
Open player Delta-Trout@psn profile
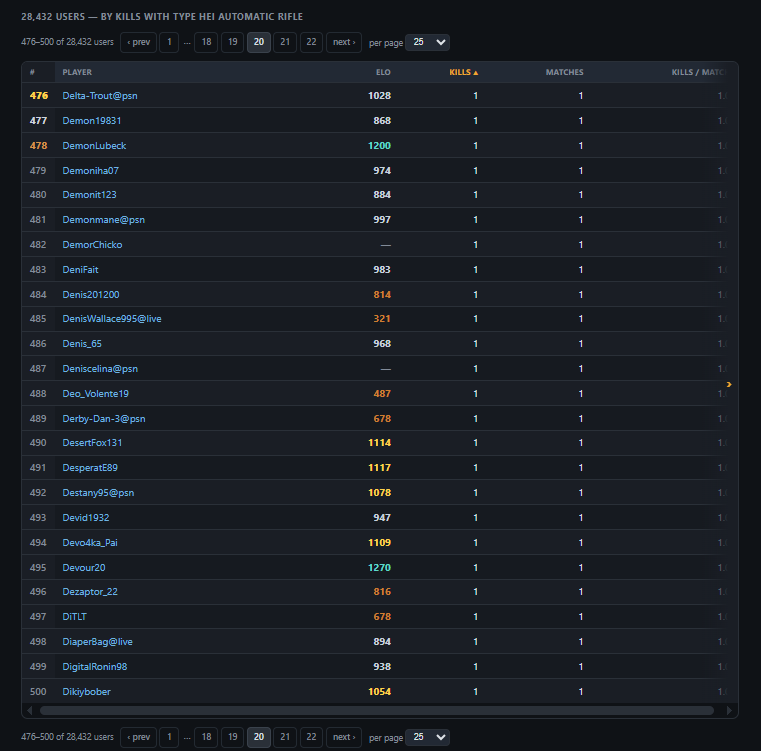pos(100,96)
